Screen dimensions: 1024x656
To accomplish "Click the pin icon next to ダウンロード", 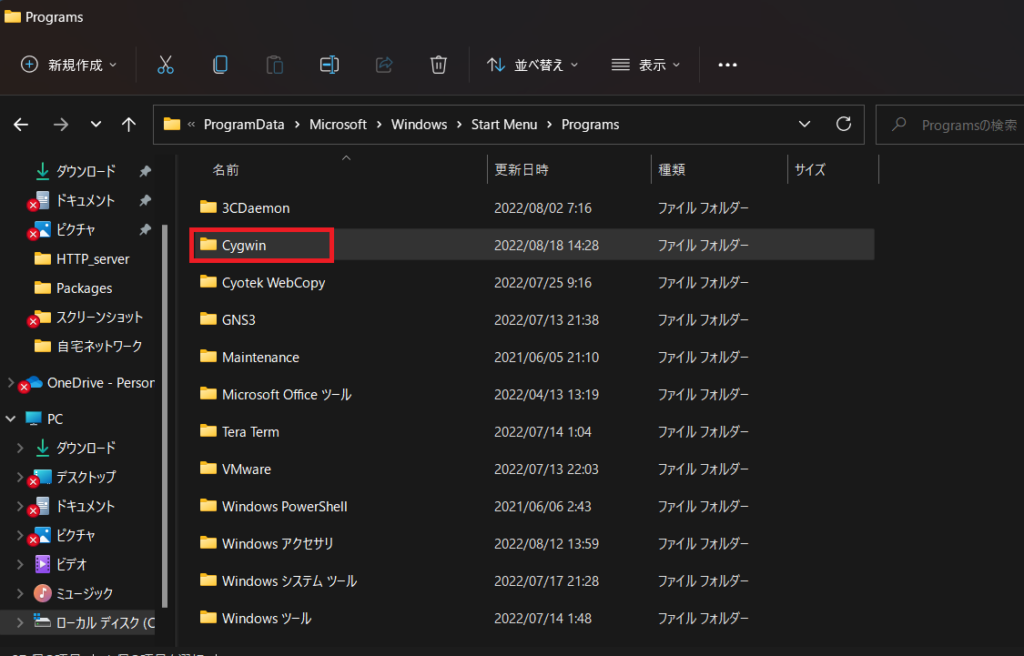I will (x=145, y=171).
